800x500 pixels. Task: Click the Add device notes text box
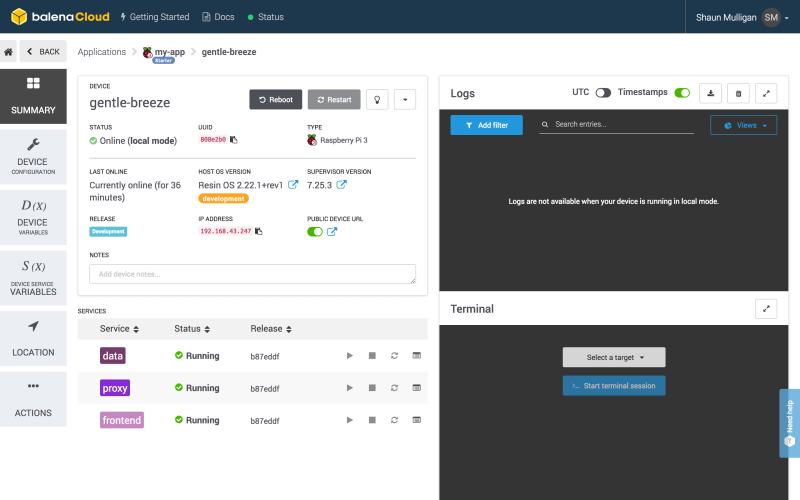tap(253, 274)
